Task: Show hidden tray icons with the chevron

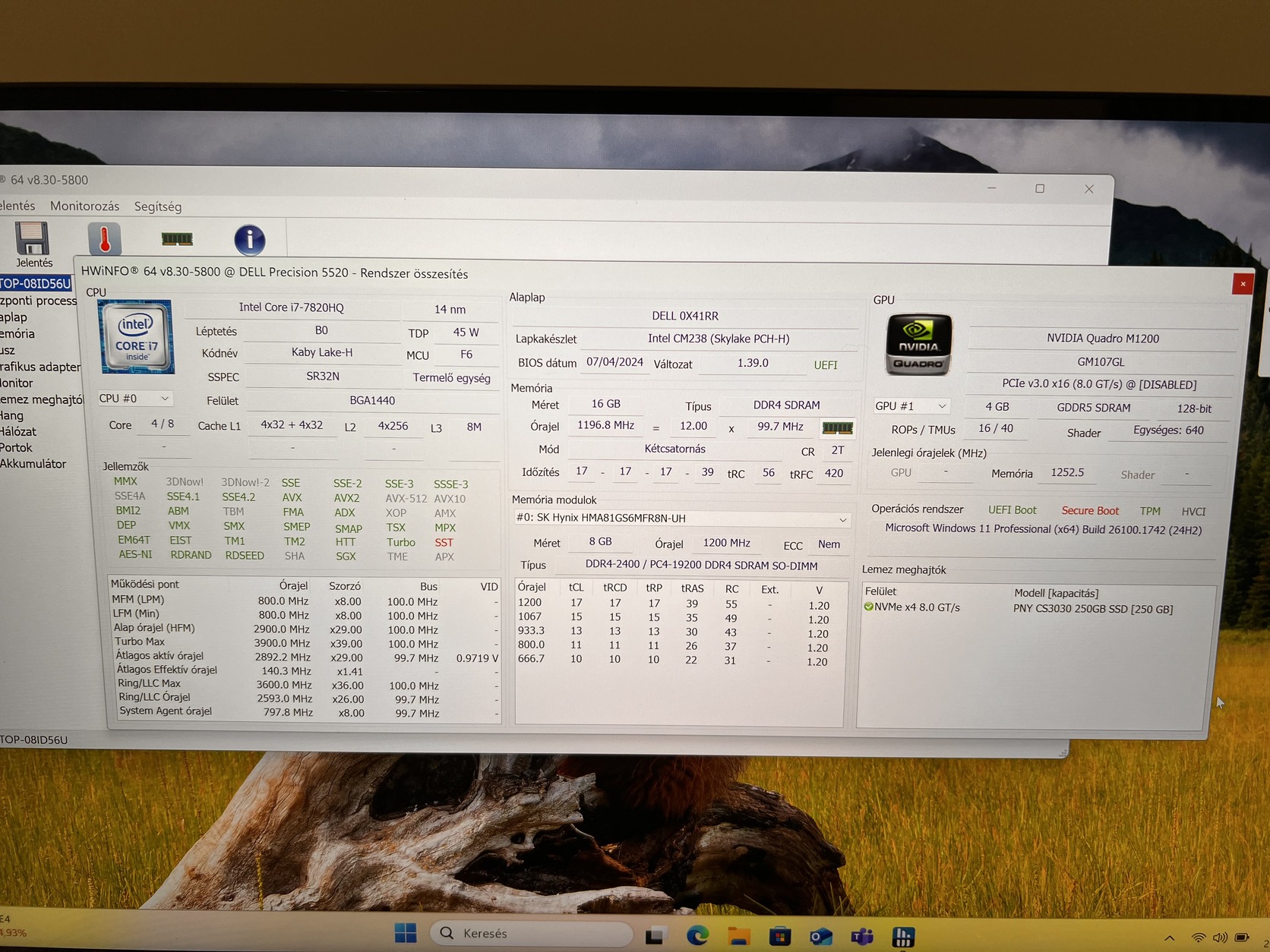Action: pos(1170,938)
